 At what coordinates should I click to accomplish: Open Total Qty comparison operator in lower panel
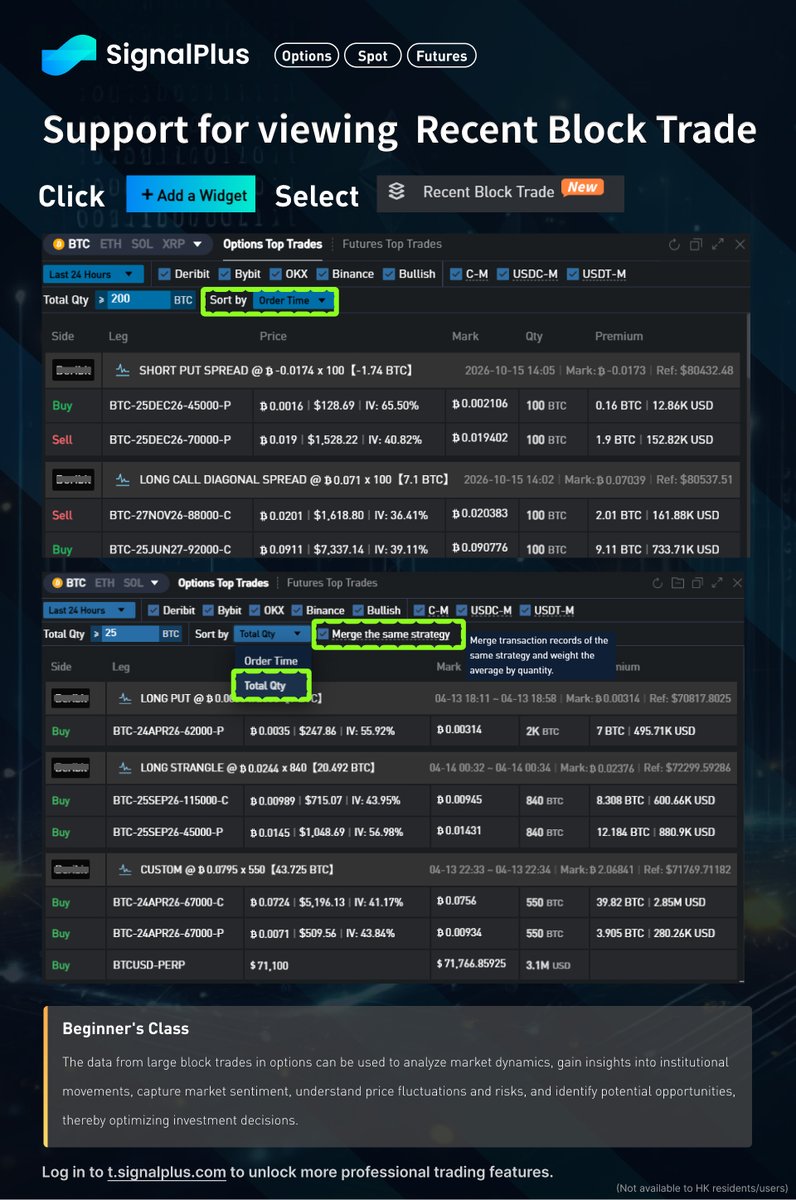(x=96, y=634)
